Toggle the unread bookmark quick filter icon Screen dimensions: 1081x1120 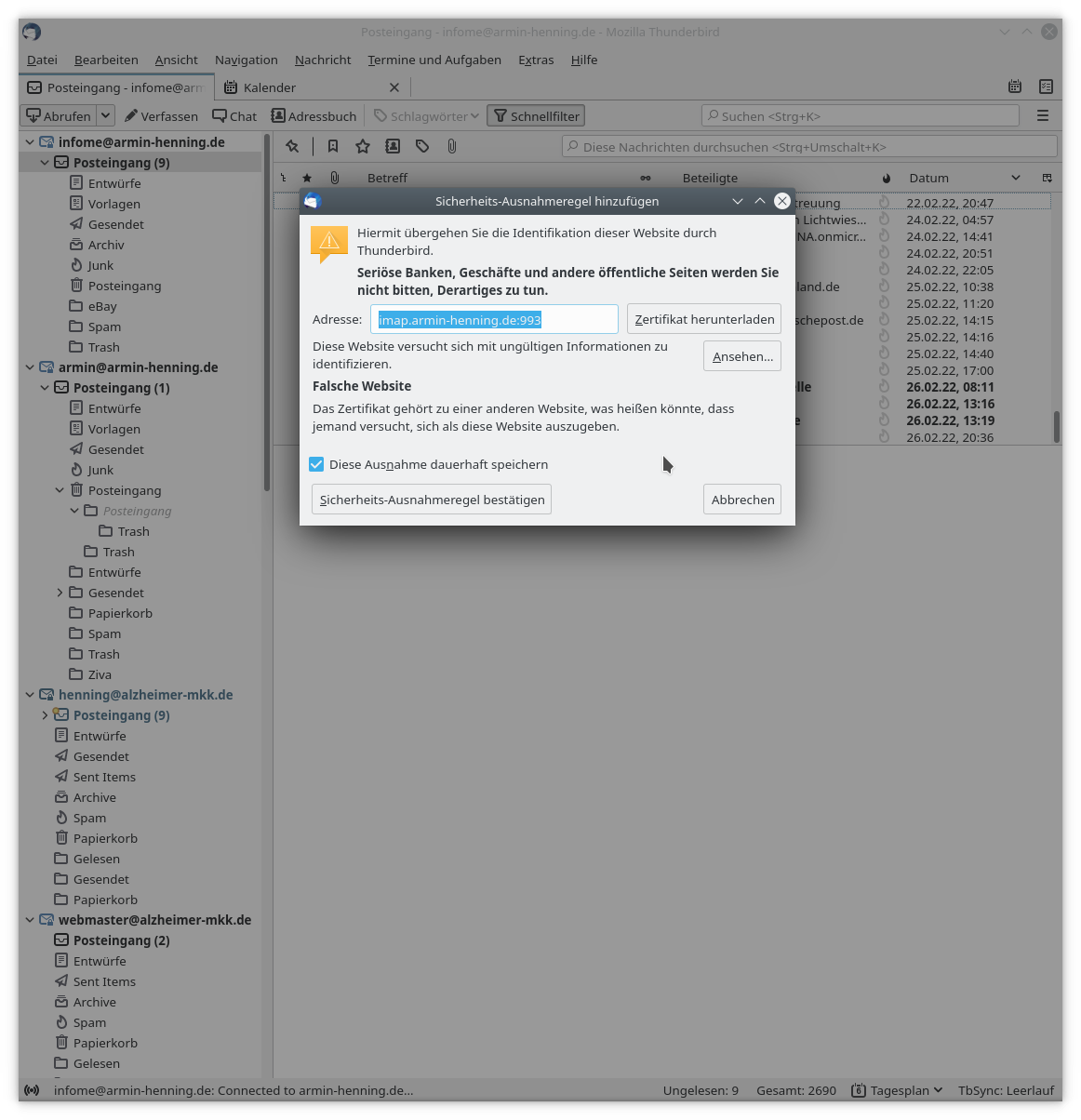333,146
